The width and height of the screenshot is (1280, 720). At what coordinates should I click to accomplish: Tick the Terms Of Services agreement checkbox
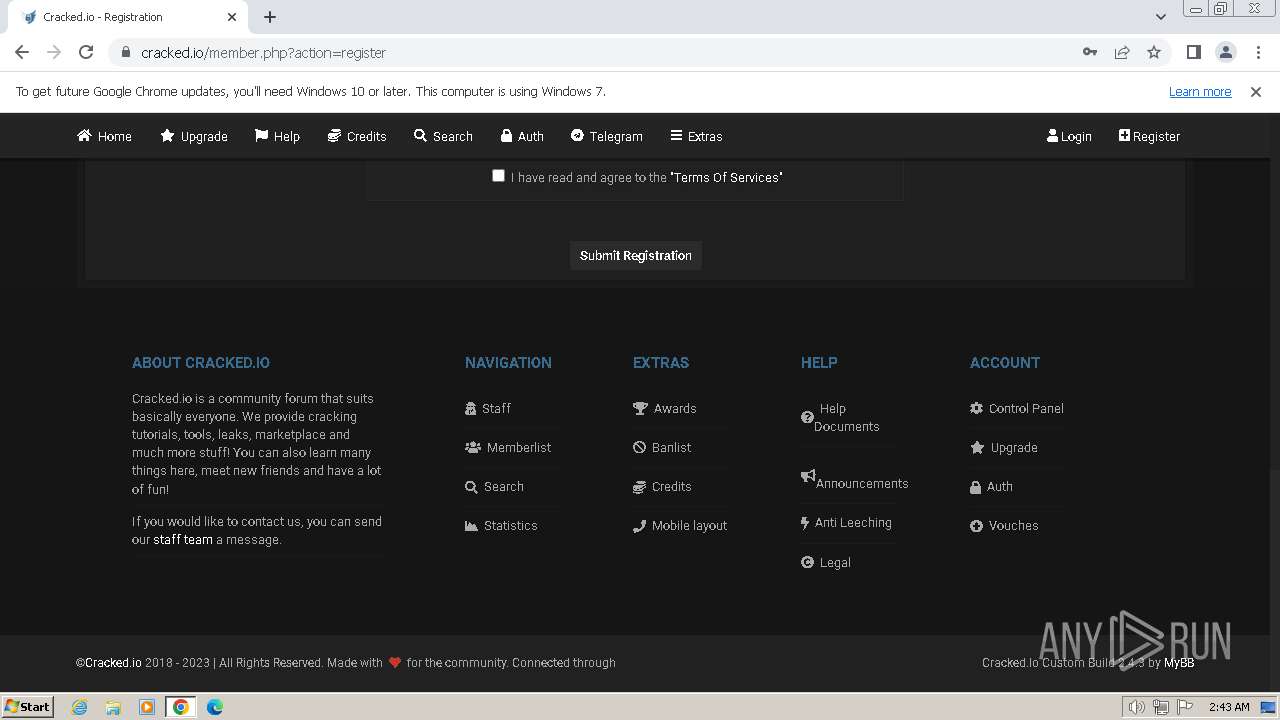point(498,176)
